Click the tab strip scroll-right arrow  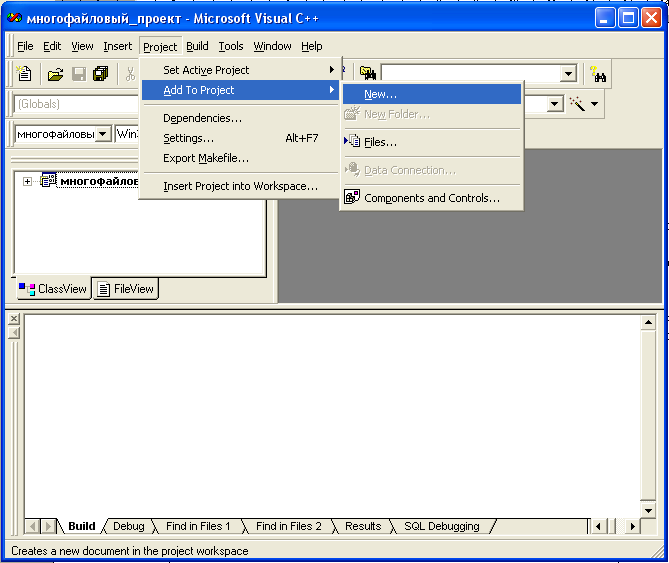48,527
